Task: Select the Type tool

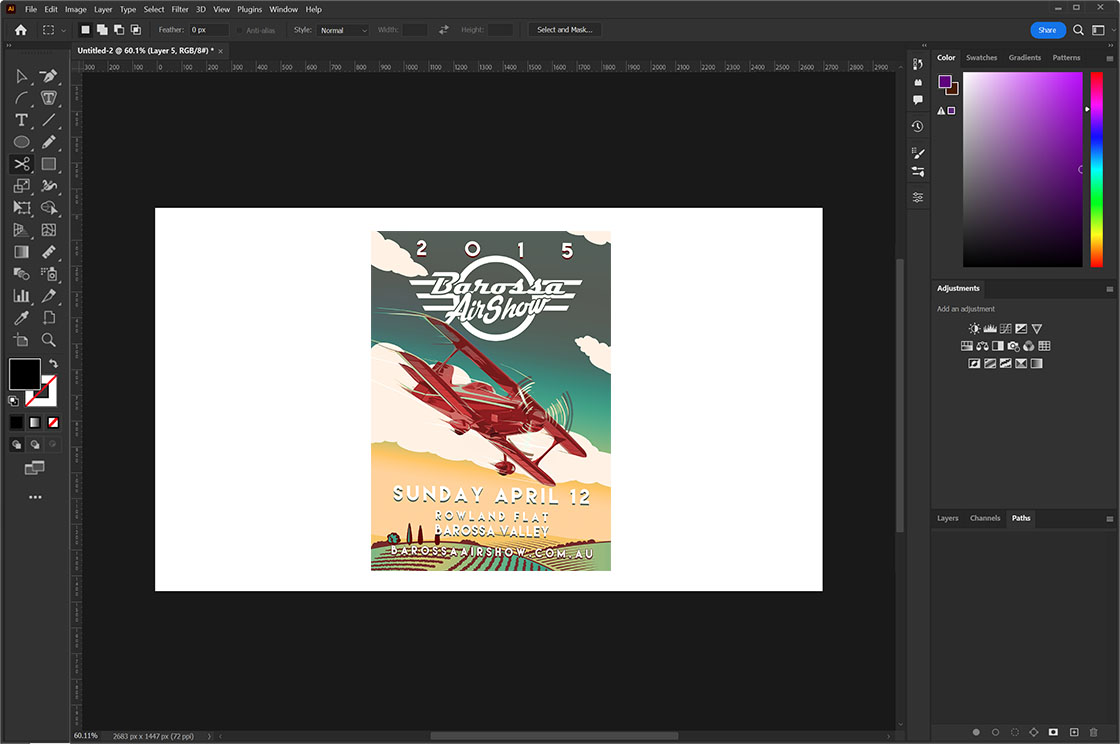Action: (x=21, y=120)
